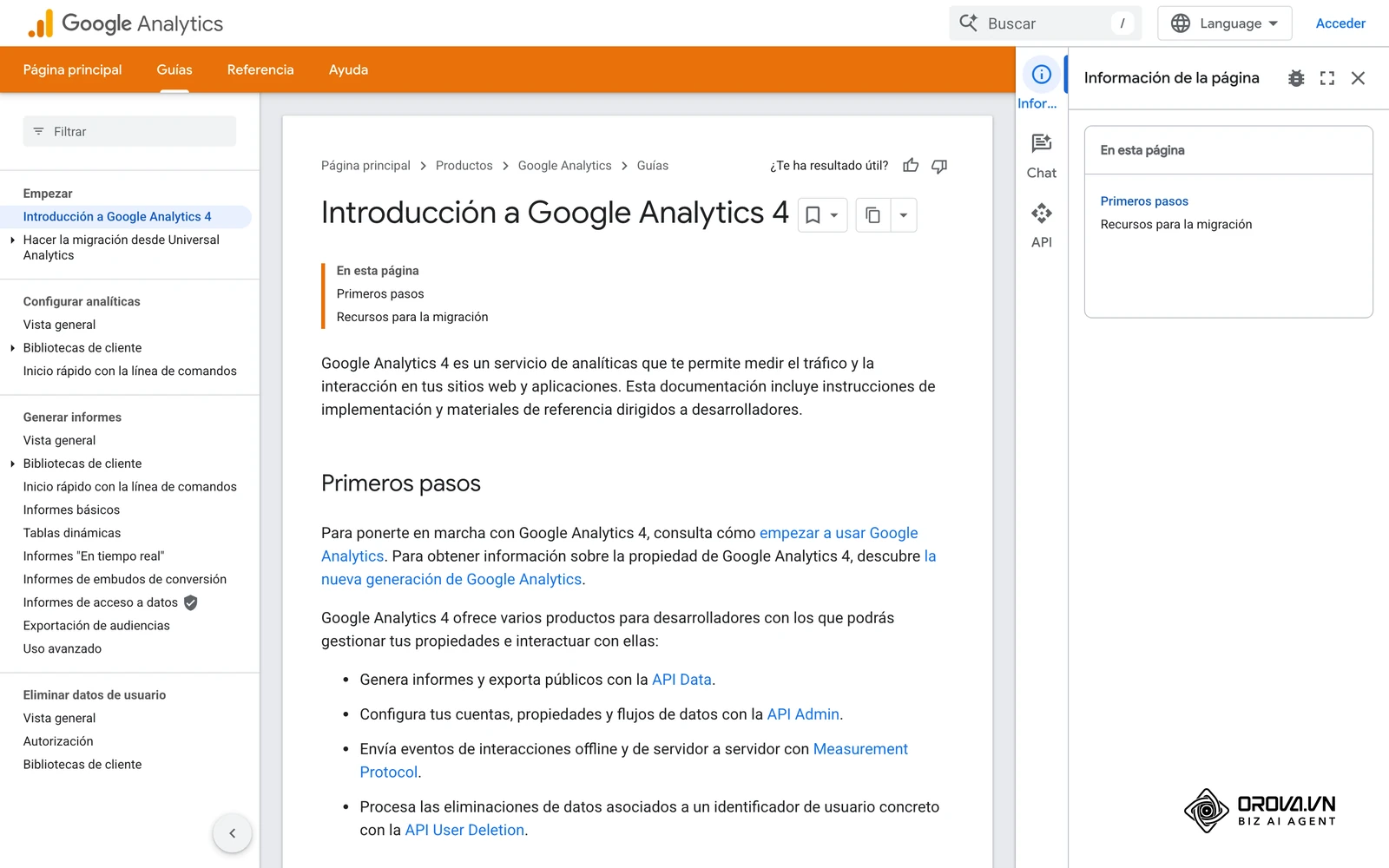Open Measurement Protocol link
The height and width of the screenshot is (868, 1389).
pos(634,760)
